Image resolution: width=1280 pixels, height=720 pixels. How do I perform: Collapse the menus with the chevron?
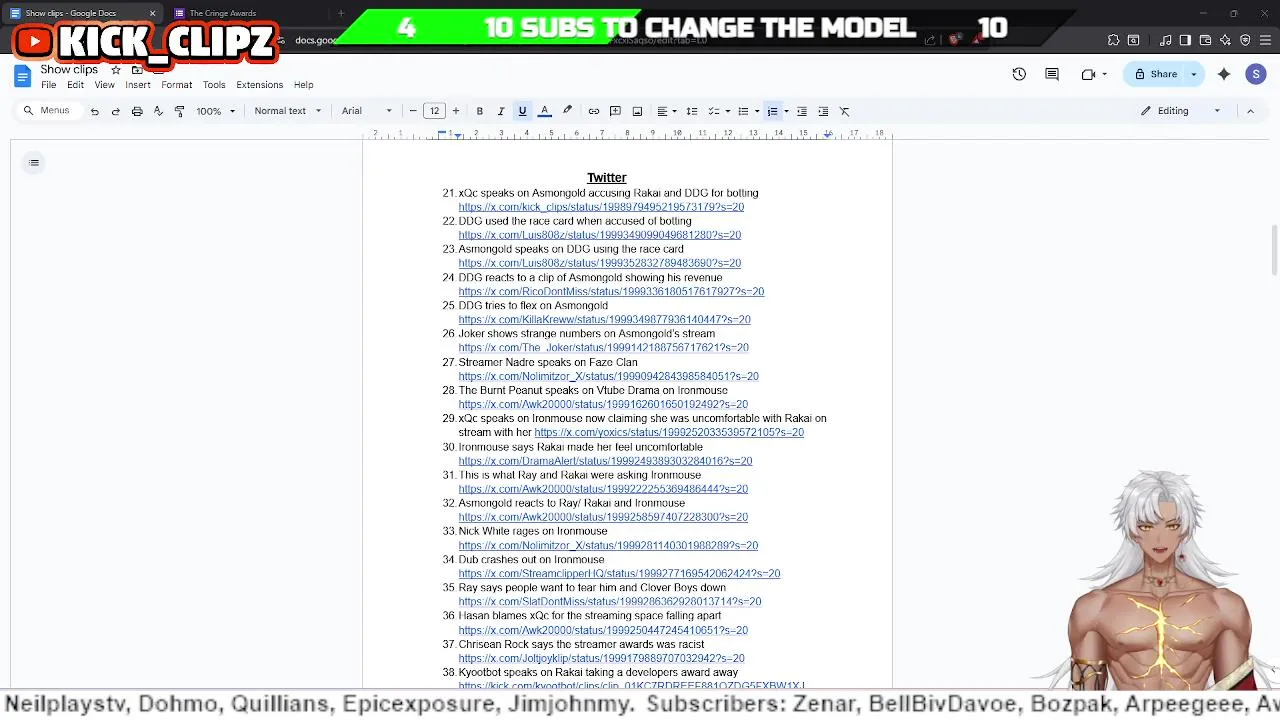click(x=1250, y=111)
